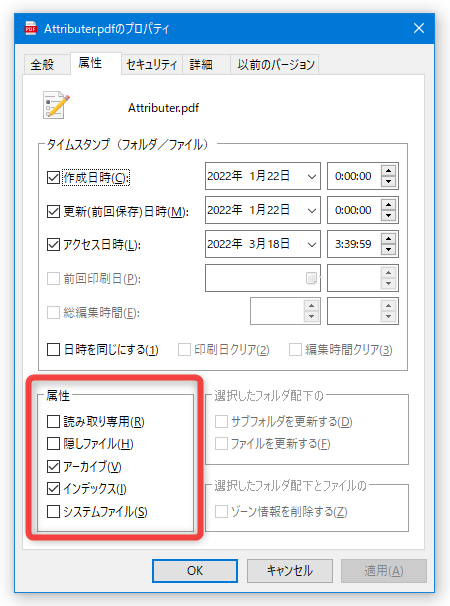Switch to the 全般 tab
Screen dimensions: 450x606
[47, 65]
